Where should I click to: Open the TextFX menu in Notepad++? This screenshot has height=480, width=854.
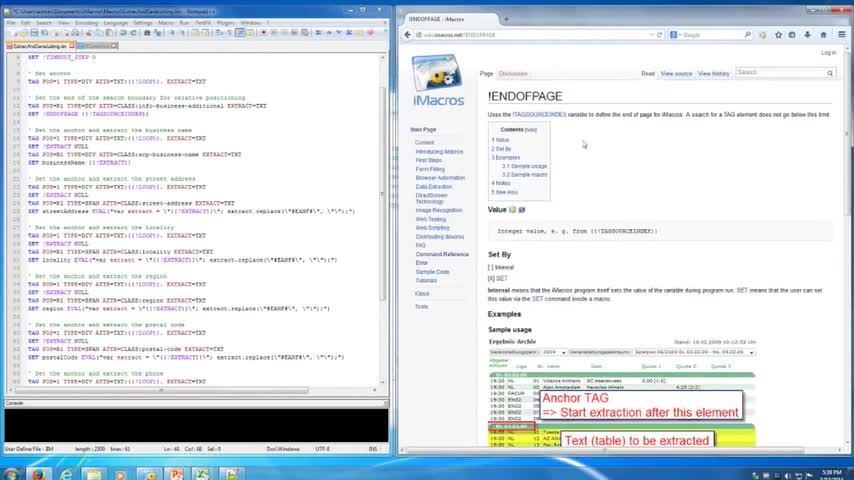click(x=203, y=23)
